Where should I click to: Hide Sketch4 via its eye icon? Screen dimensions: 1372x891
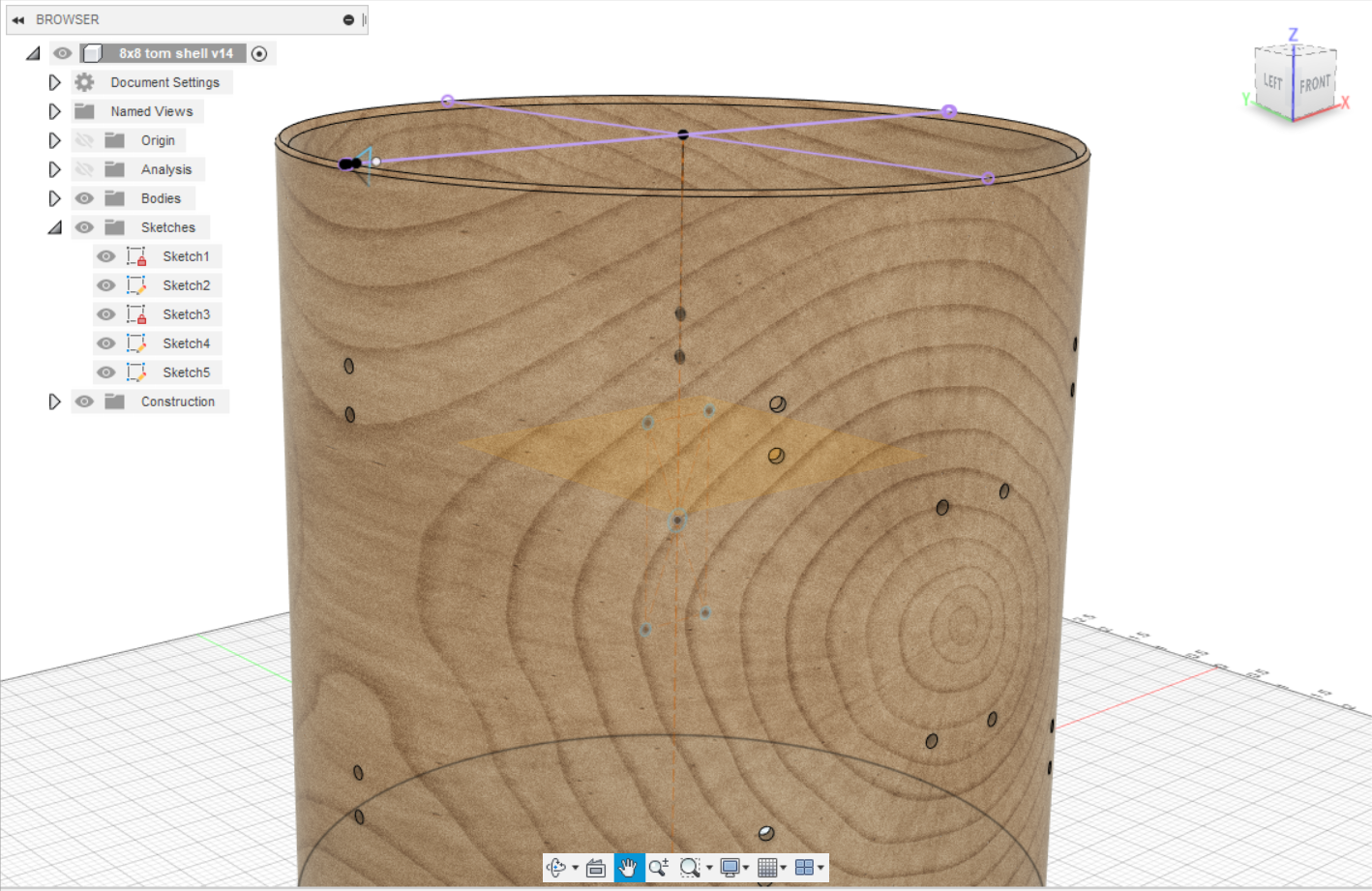tap(106, 343)
